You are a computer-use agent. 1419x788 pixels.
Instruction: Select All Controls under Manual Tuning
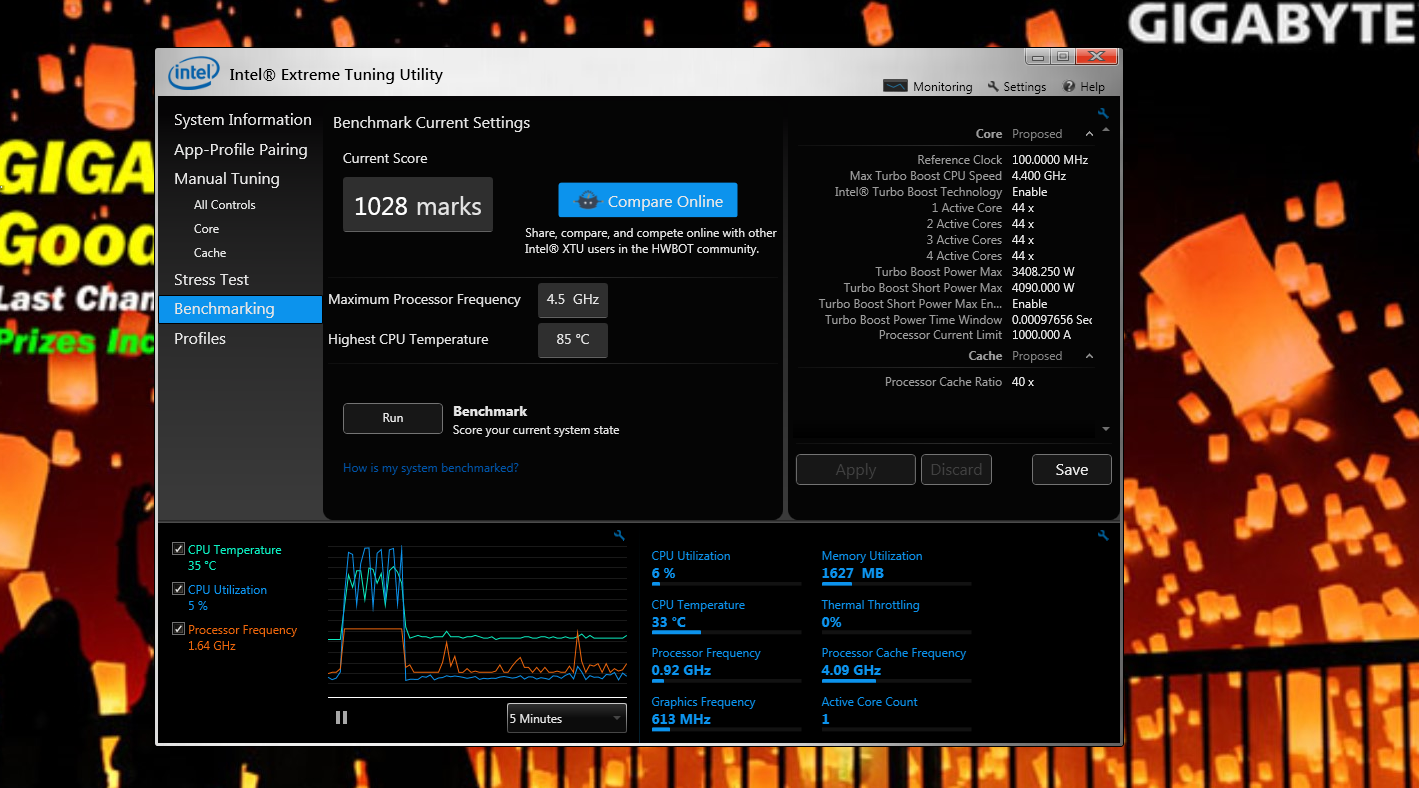click(225, 205)
